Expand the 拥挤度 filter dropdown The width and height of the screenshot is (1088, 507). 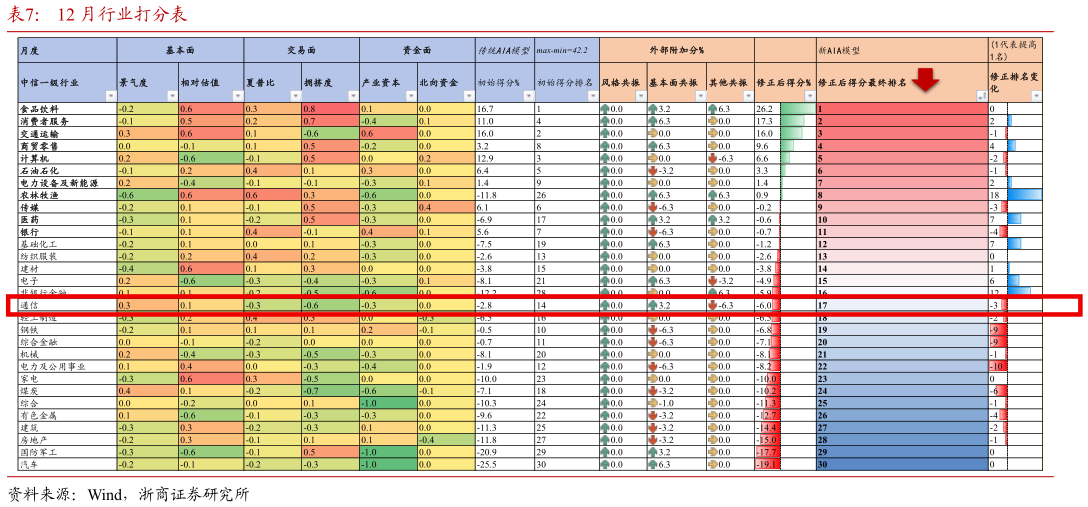352,96
